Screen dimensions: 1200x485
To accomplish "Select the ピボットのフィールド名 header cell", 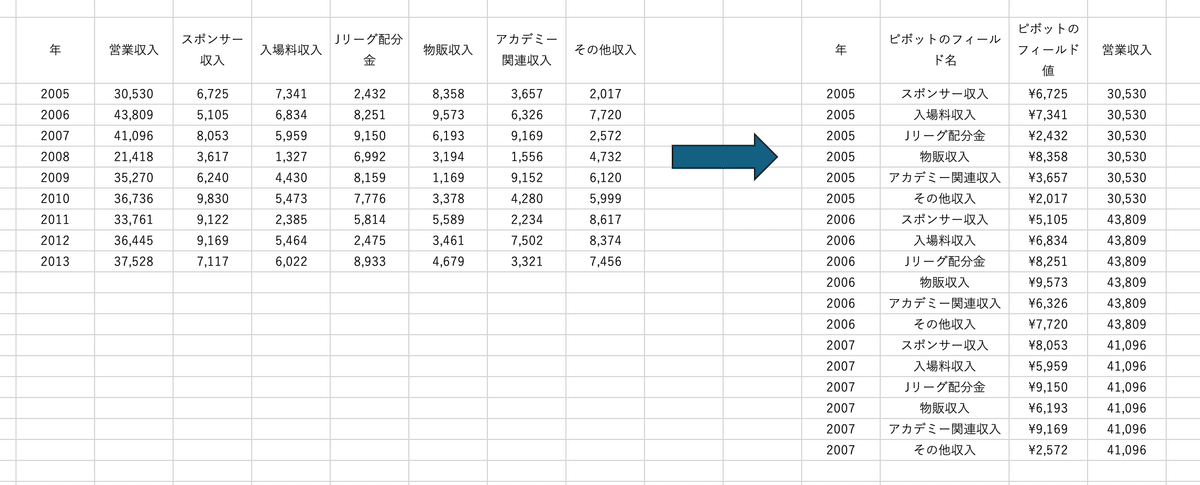I will click(944, 49).
